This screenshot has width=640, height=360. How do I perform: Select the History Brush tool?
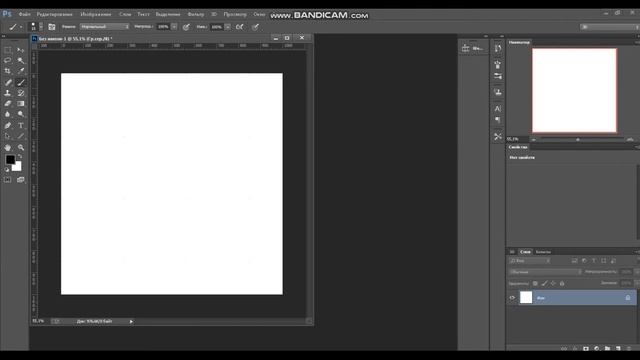point(20,93)
